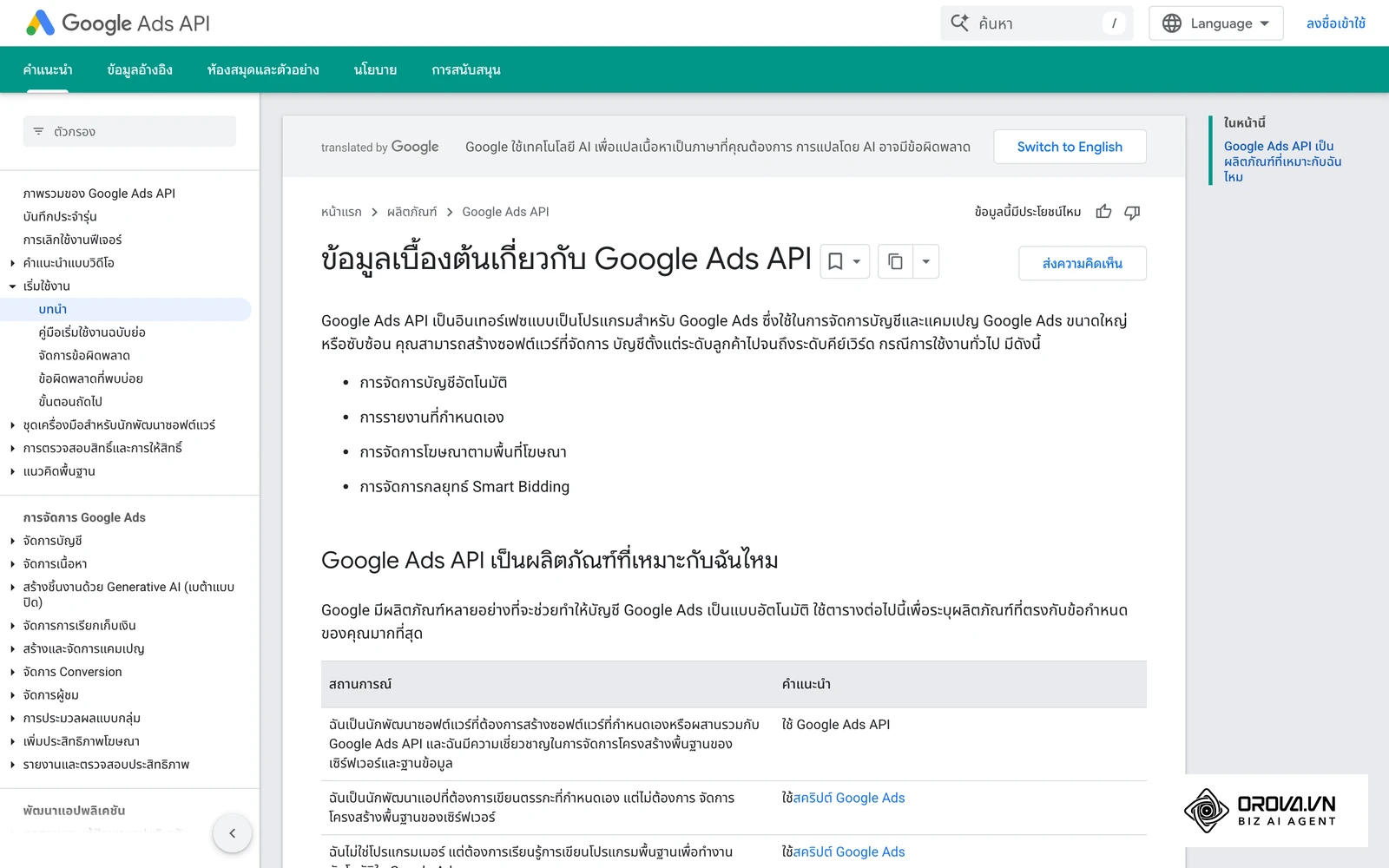
Task: Click the globe Language icon
Action: point(1172,23)
